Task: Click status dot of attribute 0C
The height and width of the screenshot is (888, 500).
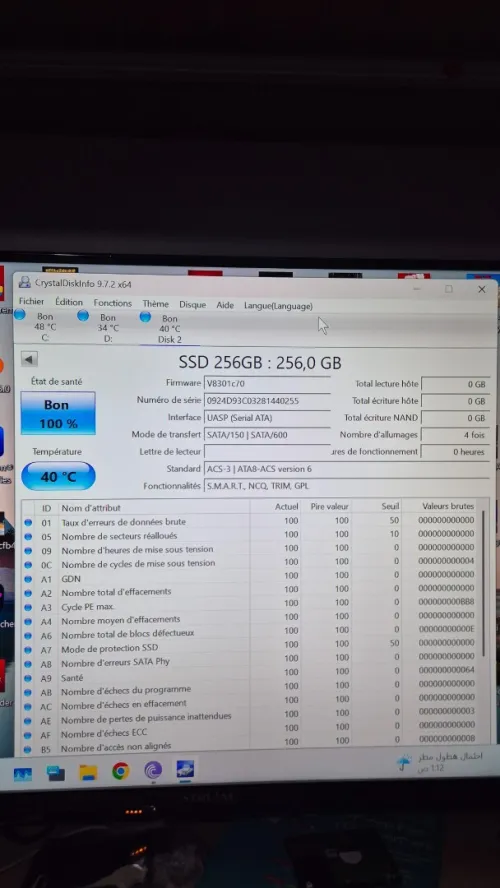Action: 28,565
